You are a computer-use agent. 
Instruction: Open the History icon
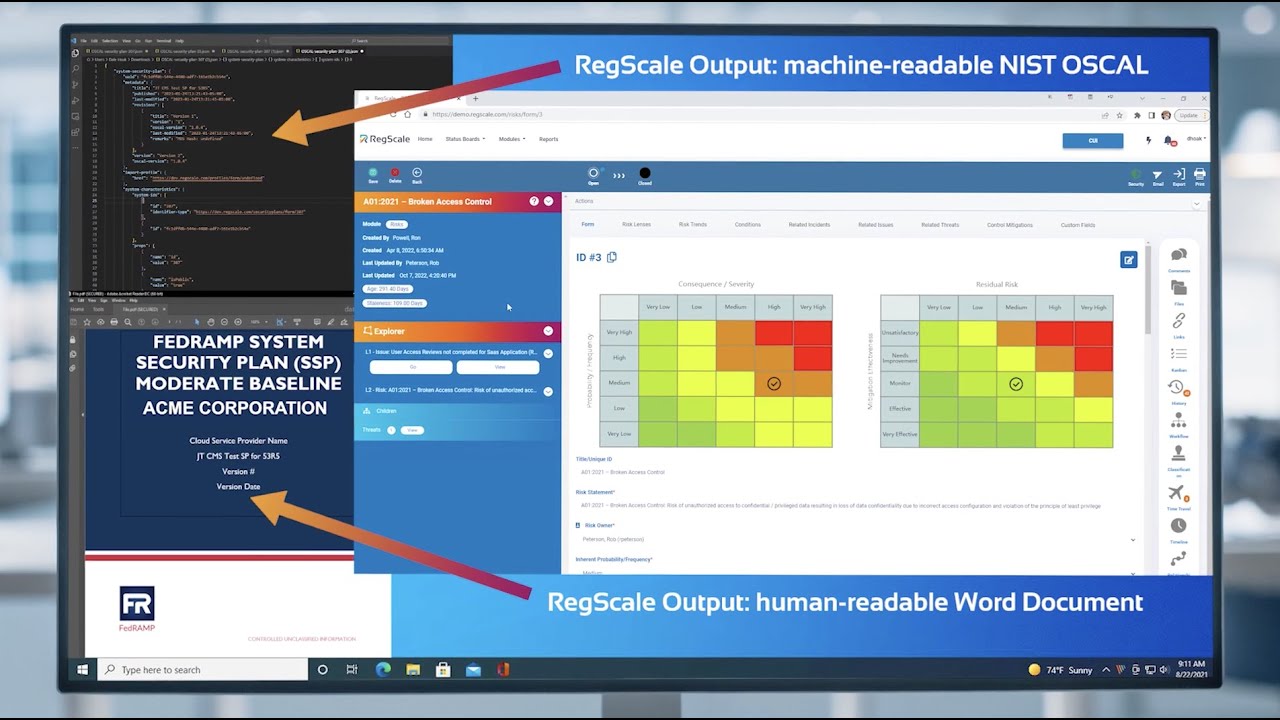pos(1177,387)
